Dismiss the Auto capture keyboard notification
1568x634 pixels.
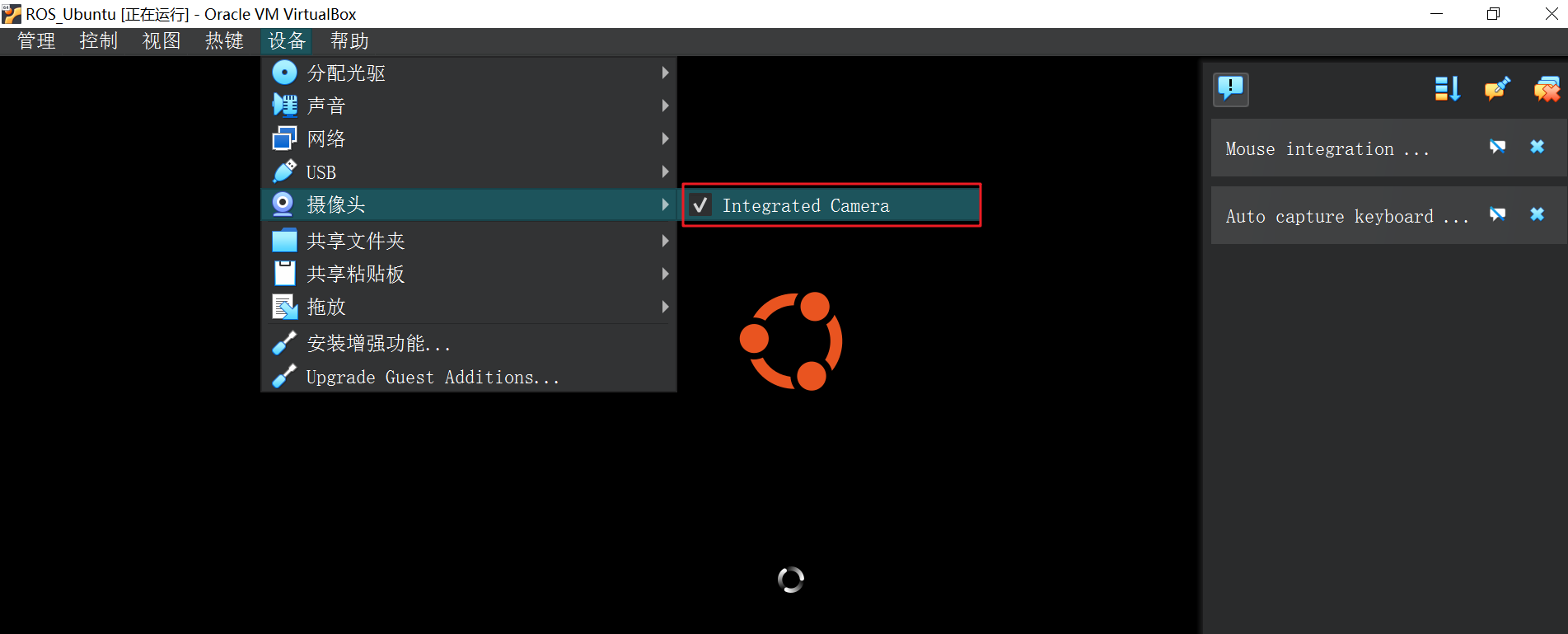1537,215
